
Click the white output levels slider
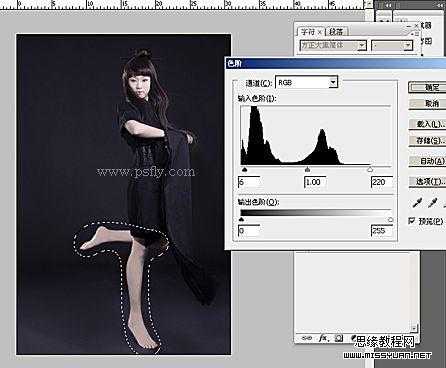point(390,219)
